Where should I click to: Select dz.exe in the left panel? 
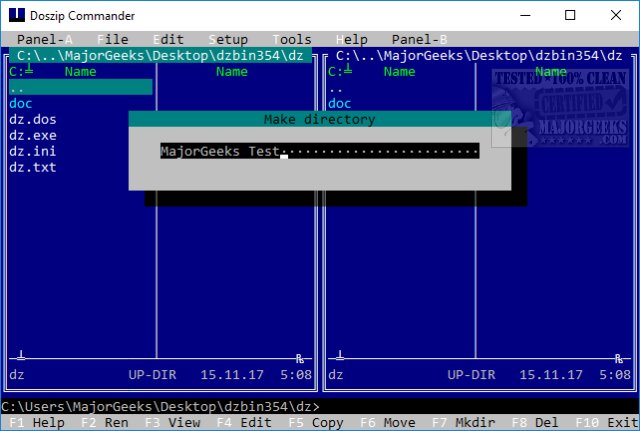tap(33, 136)
